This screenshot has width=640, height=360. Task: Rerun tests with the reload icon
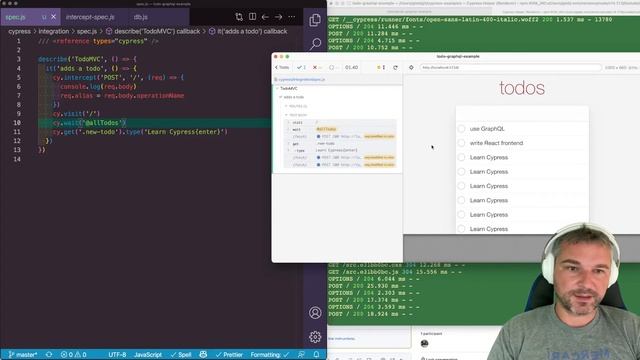point(395,67)
